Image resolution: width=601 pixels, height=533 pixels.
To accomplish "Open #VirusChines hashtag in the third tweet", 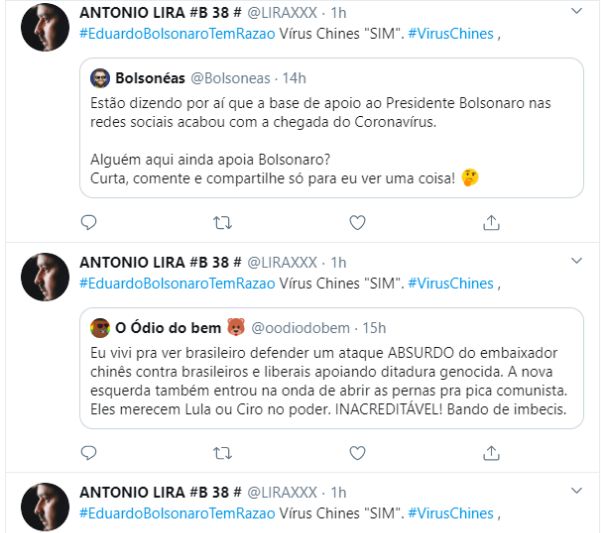I will (451, 513).
